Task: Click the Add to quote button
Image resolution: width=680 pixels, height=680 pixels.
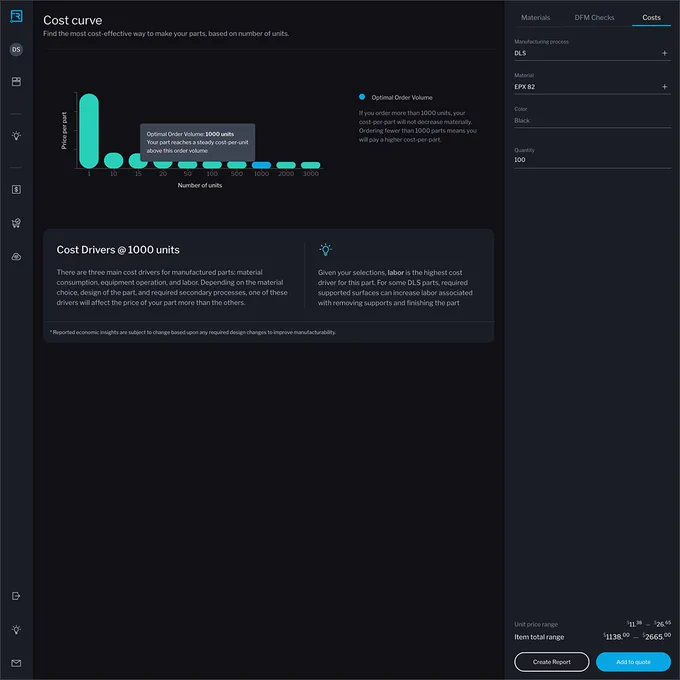Action: pyautogui.click(x=633, y=662)
